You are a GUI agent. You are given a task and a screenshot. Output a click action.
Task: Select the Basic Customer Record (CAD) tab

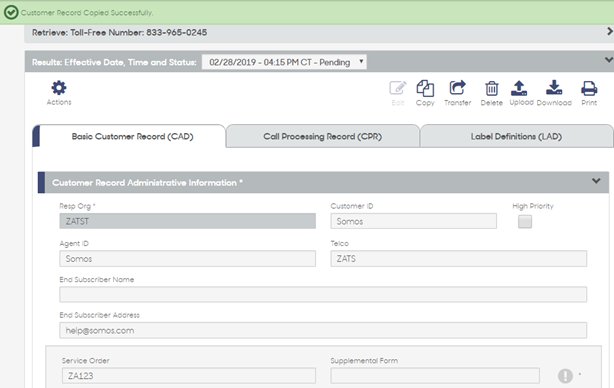132,136
